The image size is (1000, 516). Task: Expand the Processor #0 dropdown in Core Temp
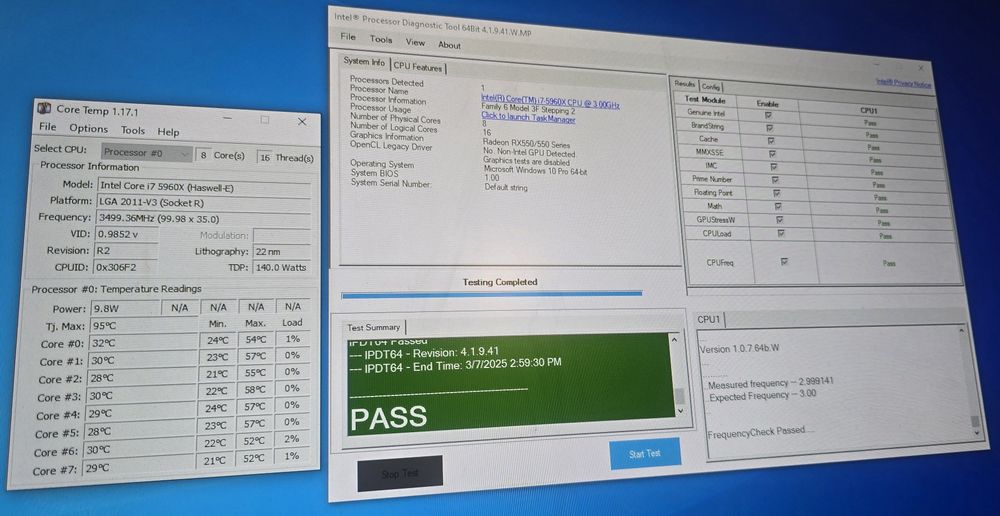click(147, 153)
